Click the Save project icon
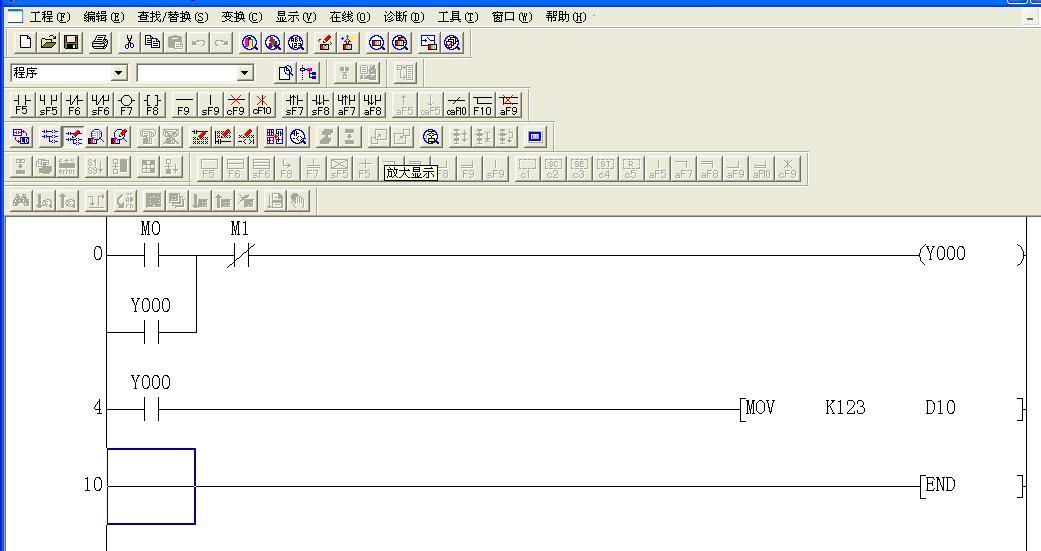This screenshot has width=1041, height=551. [72, 42]
